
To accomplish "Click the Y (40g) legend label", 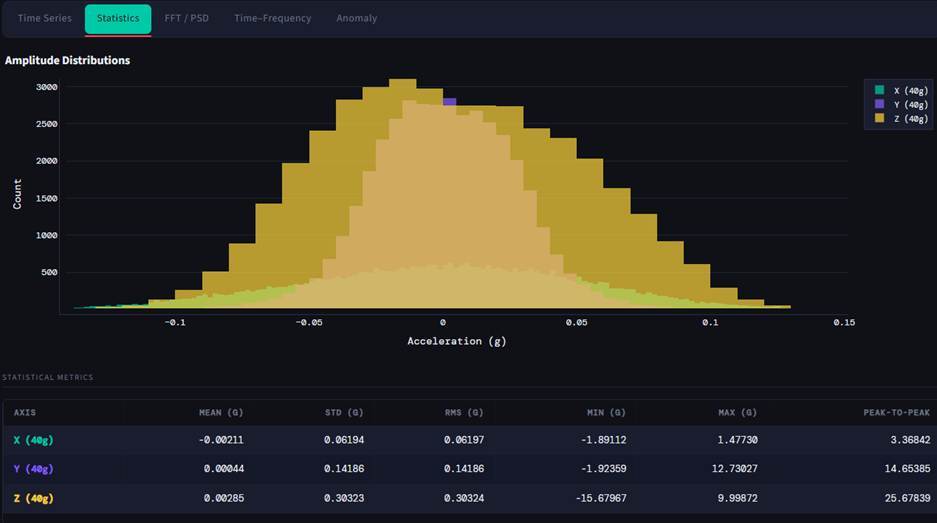I will pos(911,105).
